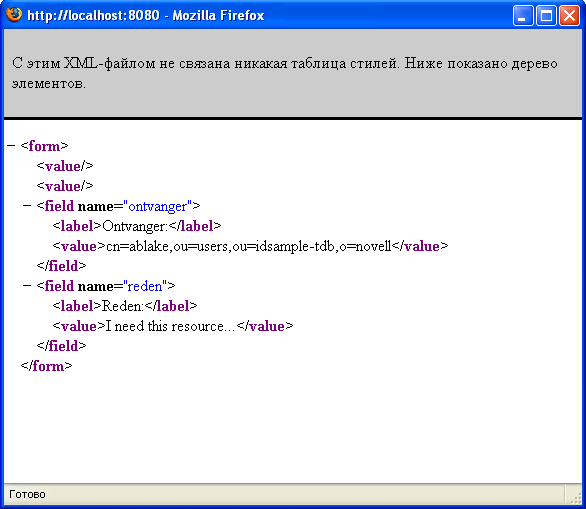586x509 pixels.
Task: Click the Reden: label element
Action: pos(125,306)
